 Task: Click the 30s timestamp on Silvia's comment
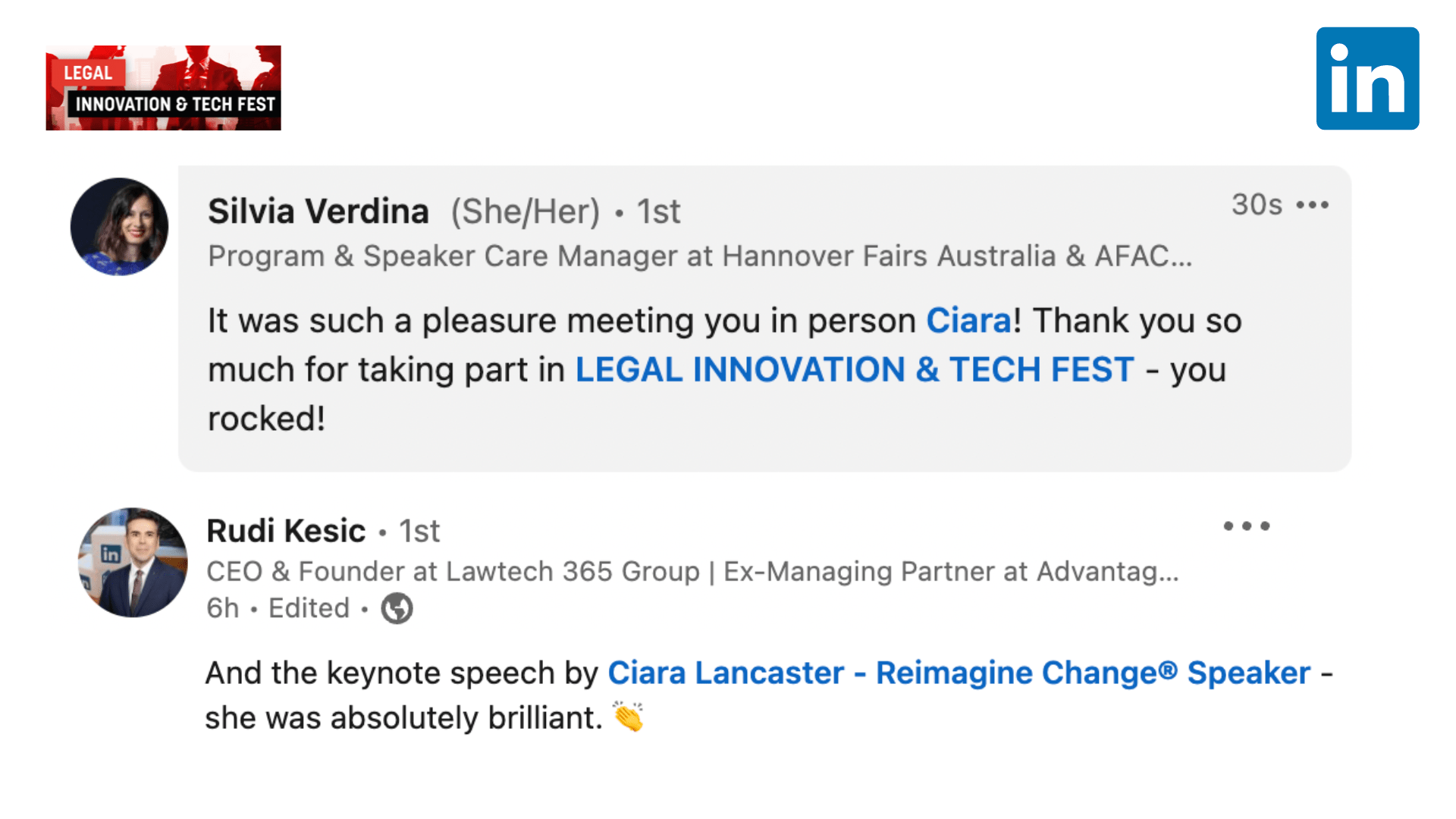(x=1257, y=205)
